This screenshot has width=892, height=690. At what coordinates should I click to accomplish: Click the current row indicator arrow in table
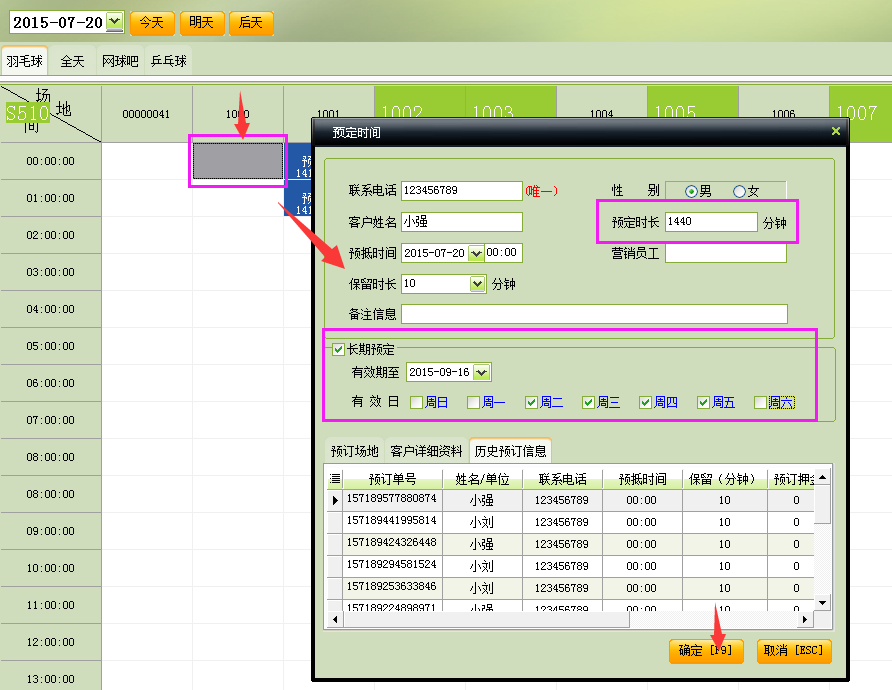335,501
